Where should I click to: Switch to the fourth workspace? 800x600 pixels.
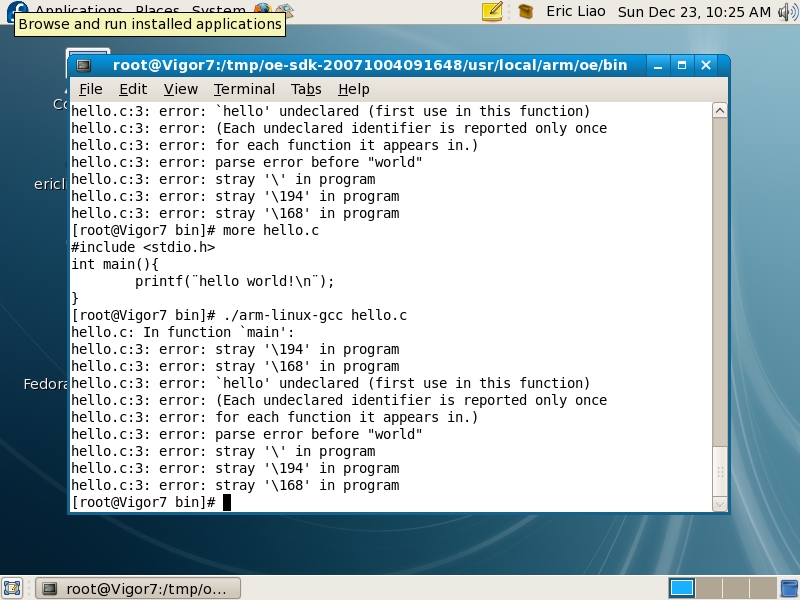[x=763, y=588]
